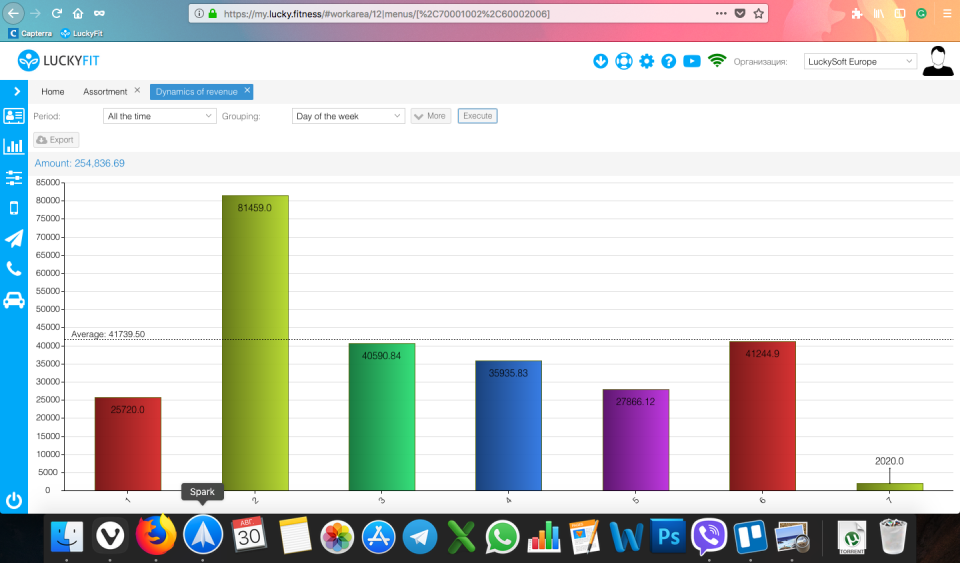Click the browser home button
Image resolution: width=960 pixels, height=563 pixels.
tap(78, 13)
